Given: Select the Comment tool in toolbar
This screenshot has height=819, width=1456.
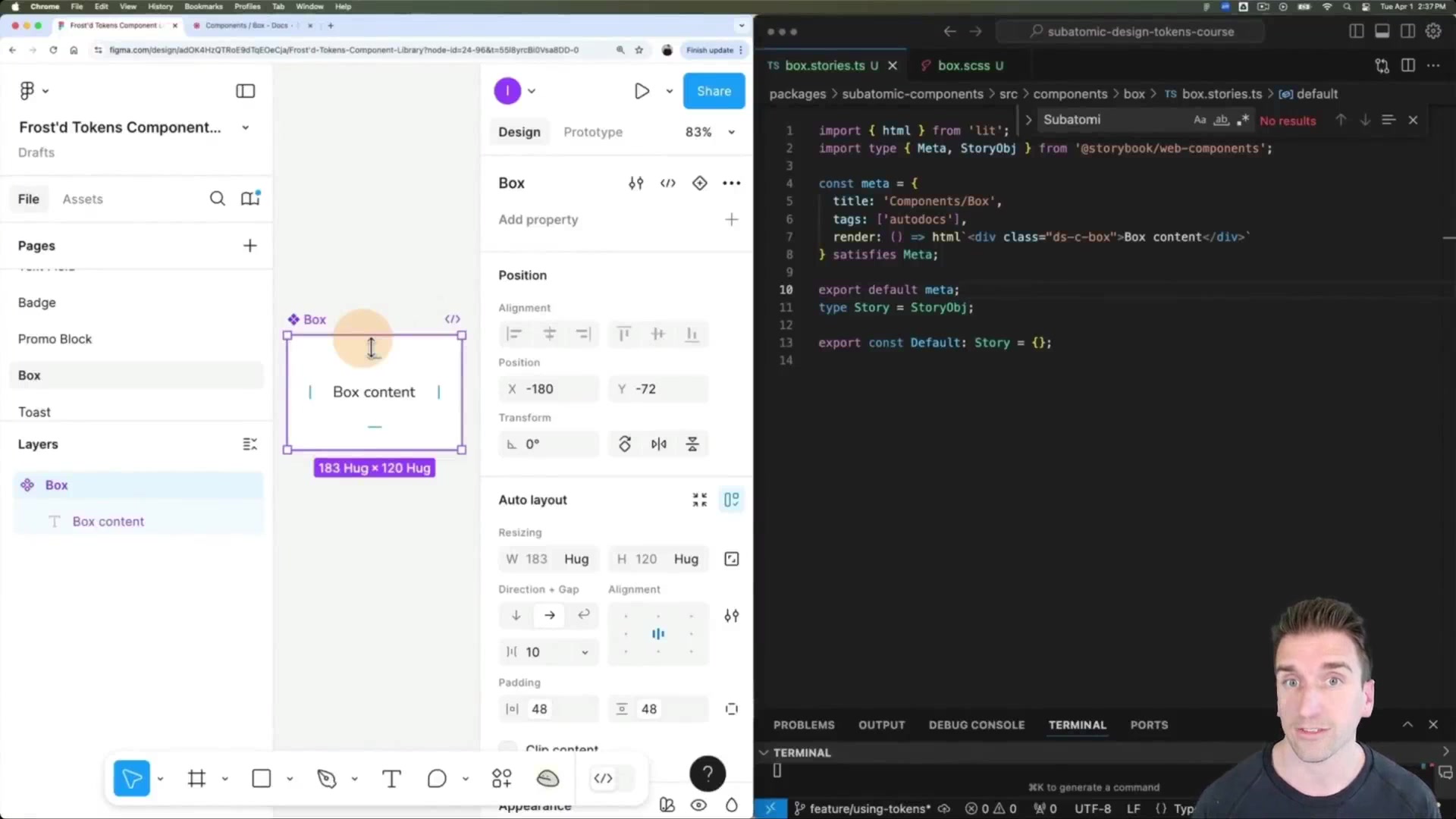Looking at the screenshot, I should click(x=437, y=778).
